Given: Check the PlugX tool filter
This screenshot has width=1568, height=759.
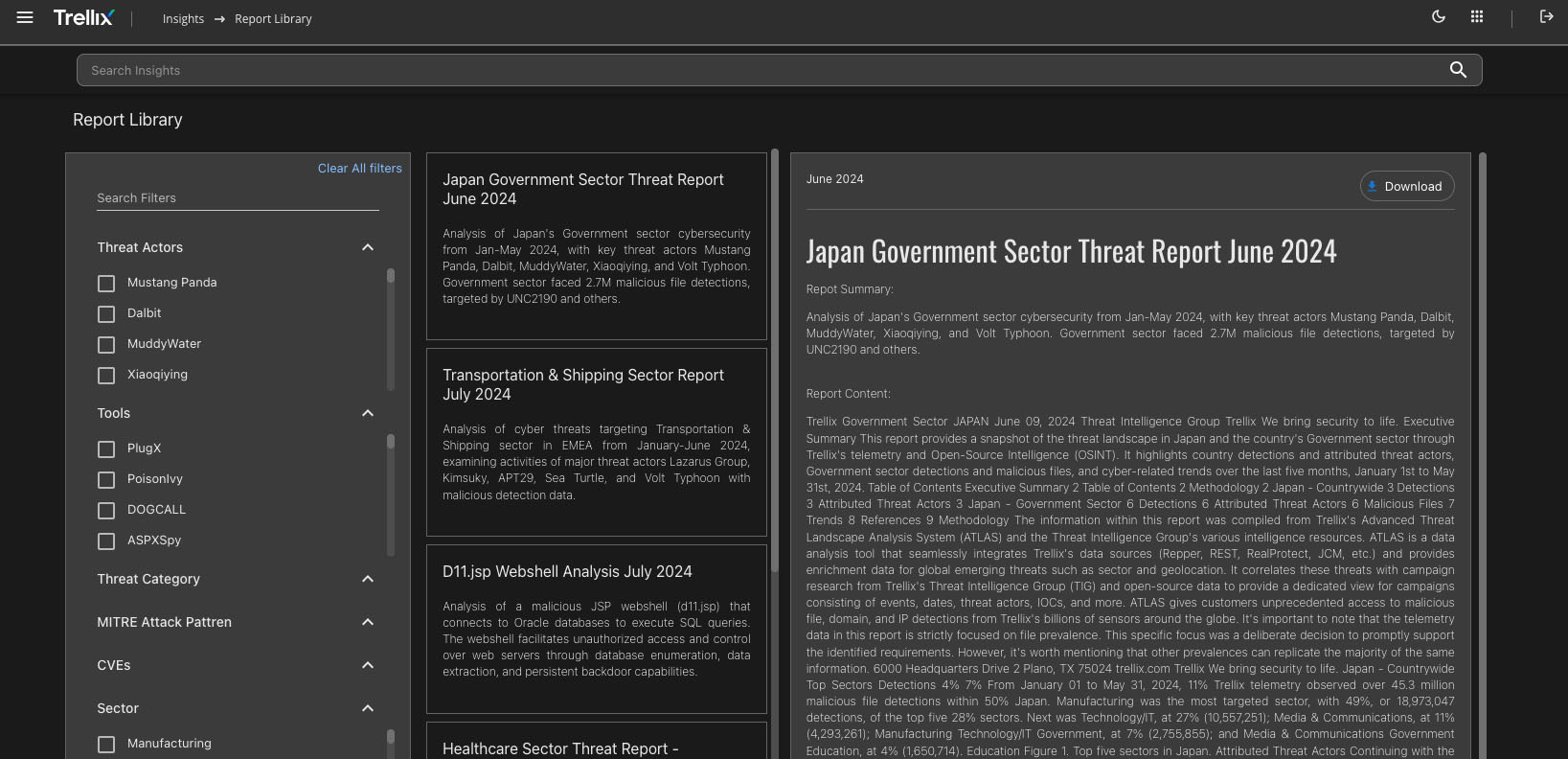Looking at the screenshot, I should [x=106, y=449].
